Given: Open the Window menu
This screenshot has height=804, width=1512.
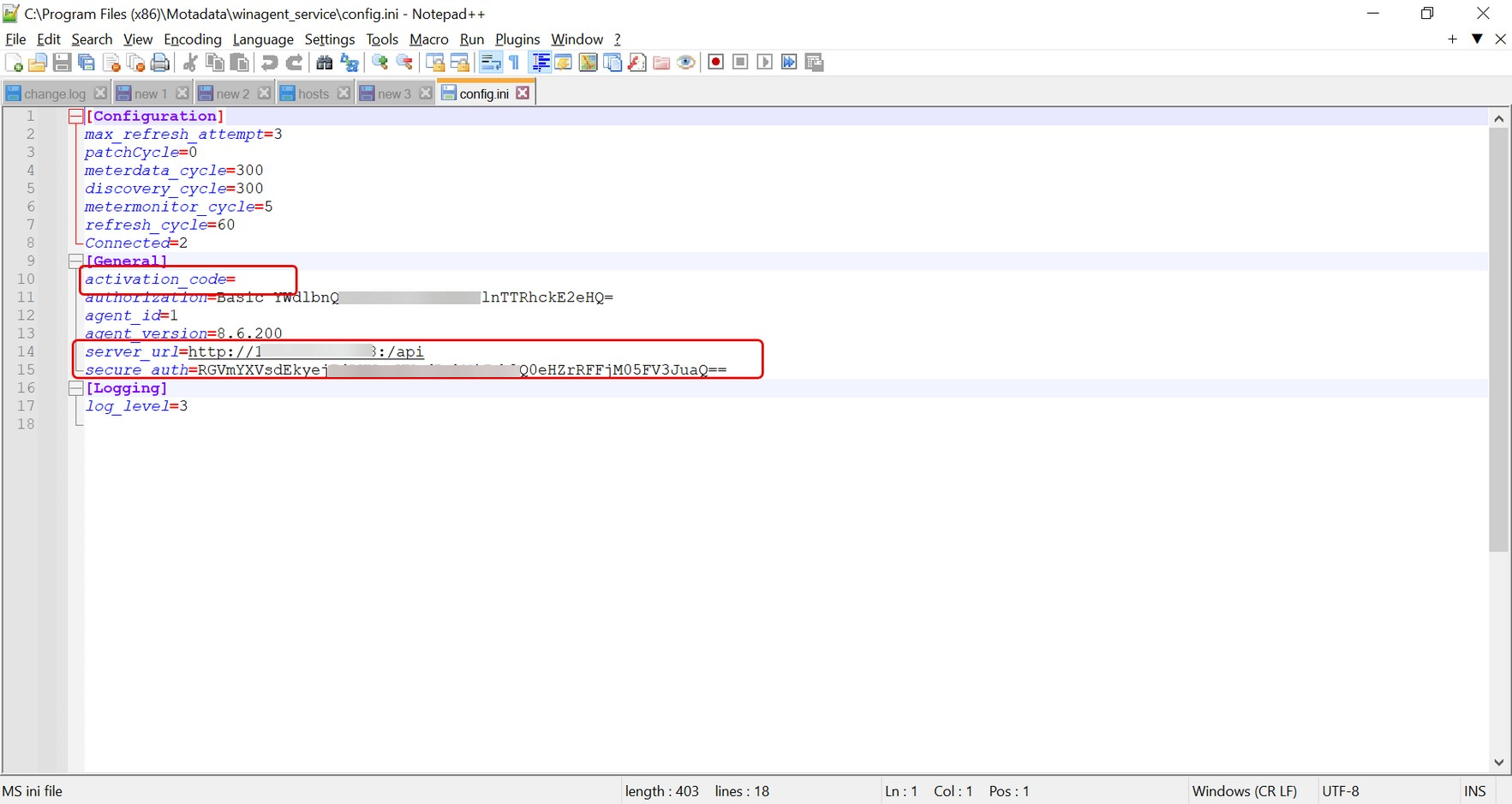Looking at the screenshot, I should [577, 39].
